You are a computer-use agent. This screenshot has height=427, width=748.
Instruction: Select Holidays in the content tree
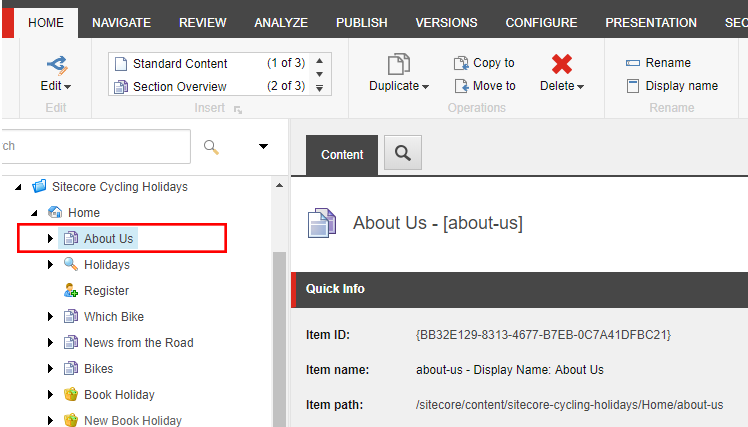107,265
